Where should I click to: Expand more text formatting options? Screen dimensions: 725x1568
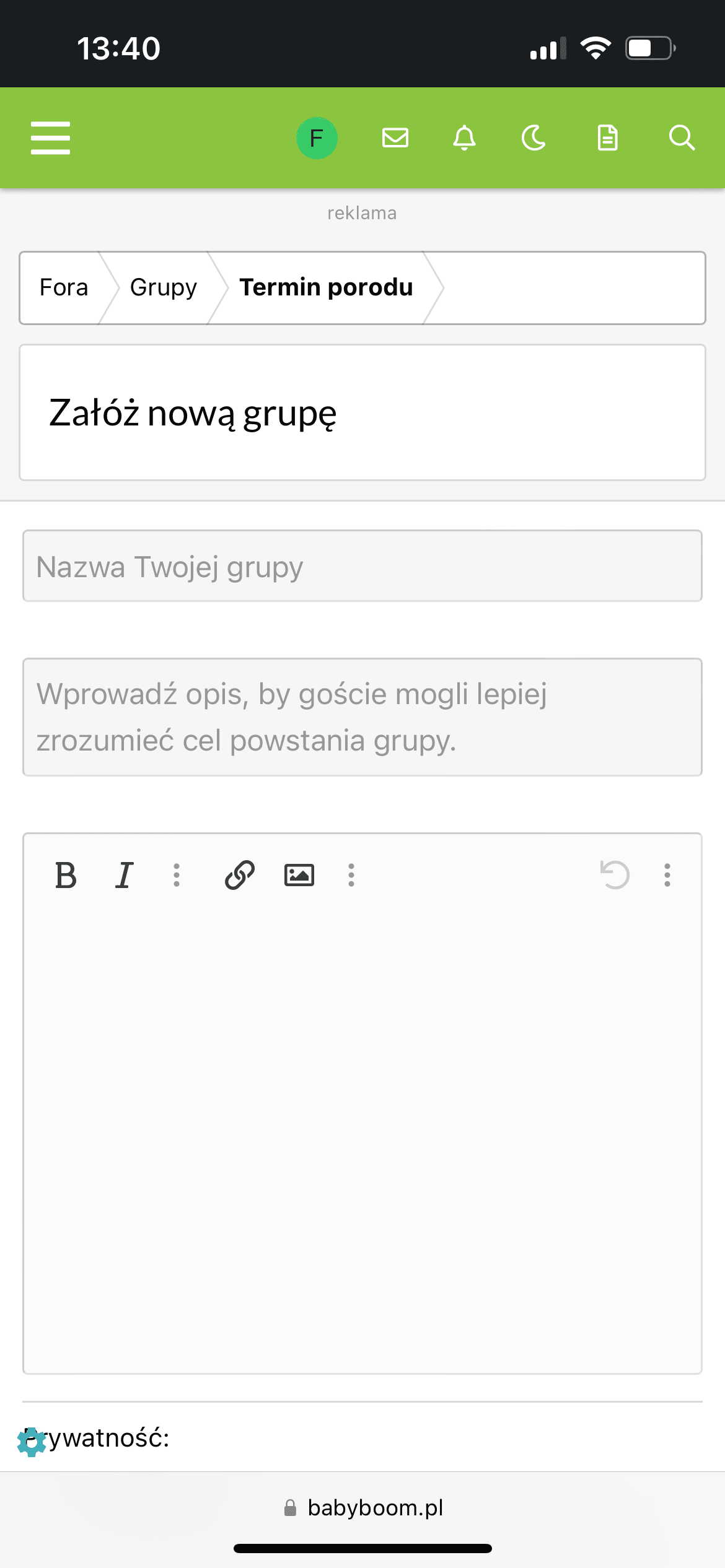click(177, 875)
